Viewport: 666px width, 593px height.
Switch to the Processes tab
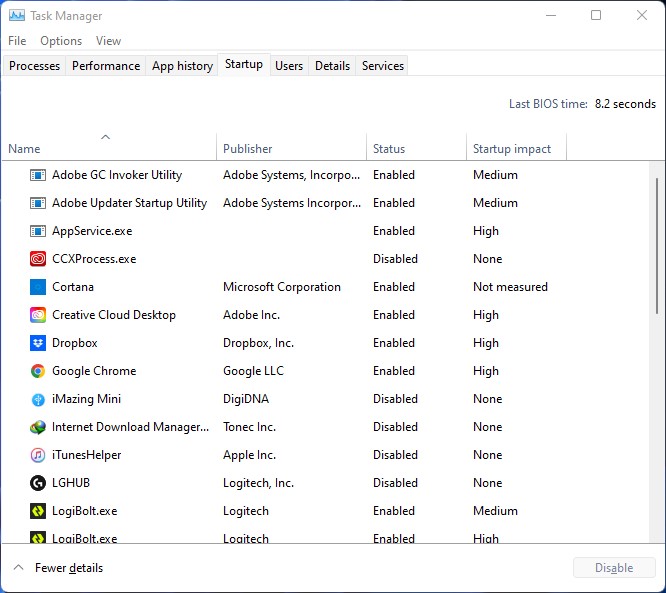tap(34, 66)
